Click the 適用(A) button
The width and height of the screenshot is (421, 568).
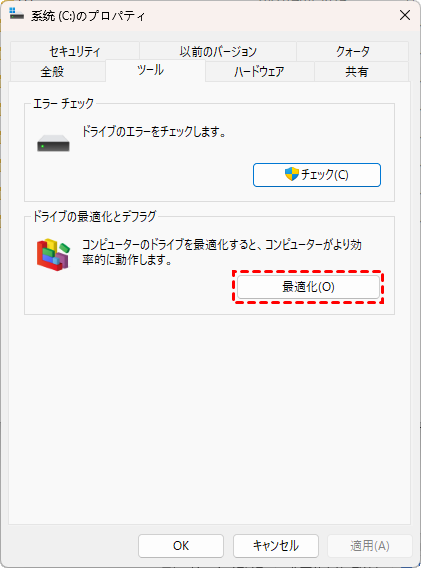click(370, 546)
